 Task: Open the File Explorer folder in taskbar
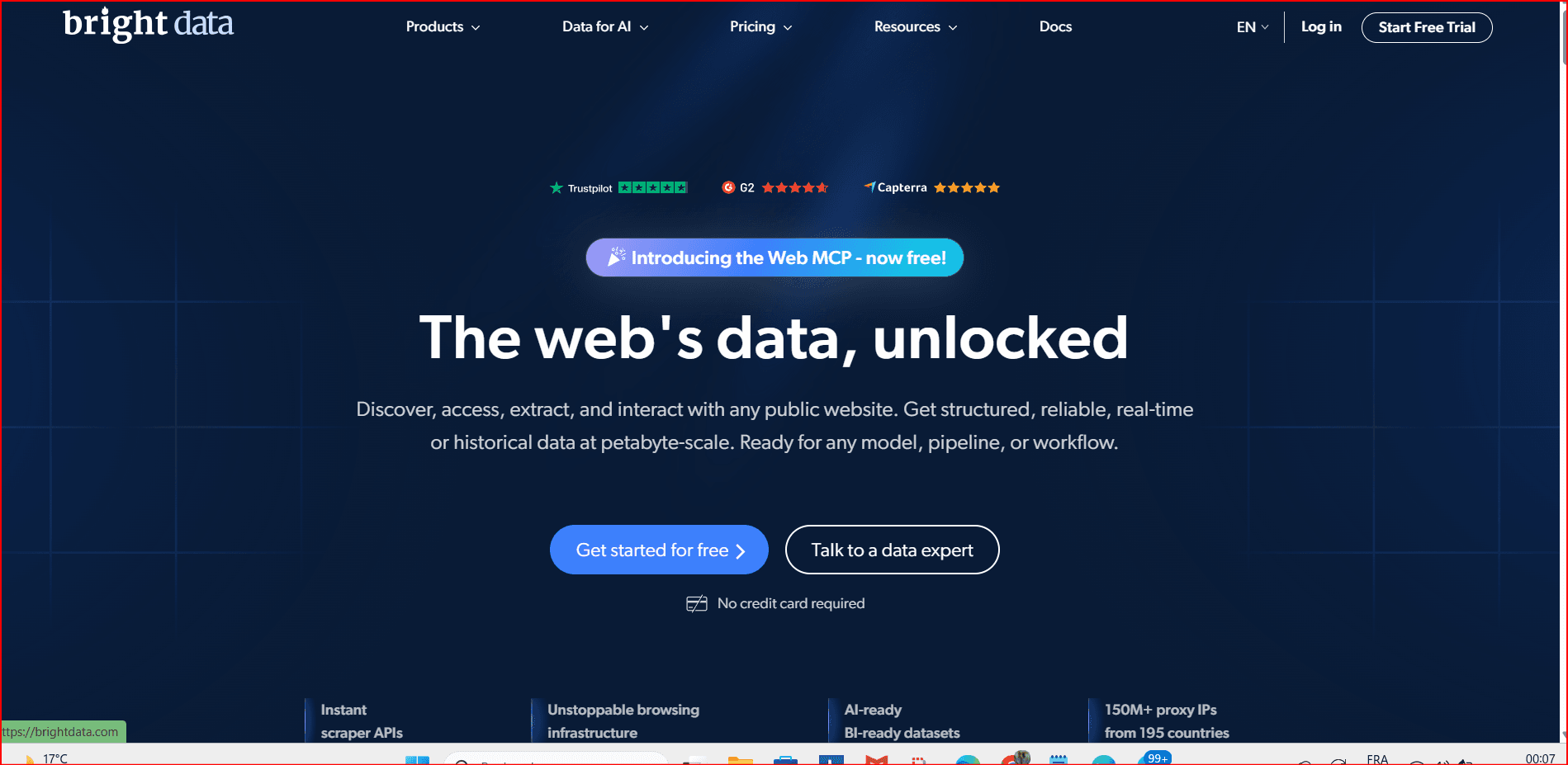tap(740, 760)
